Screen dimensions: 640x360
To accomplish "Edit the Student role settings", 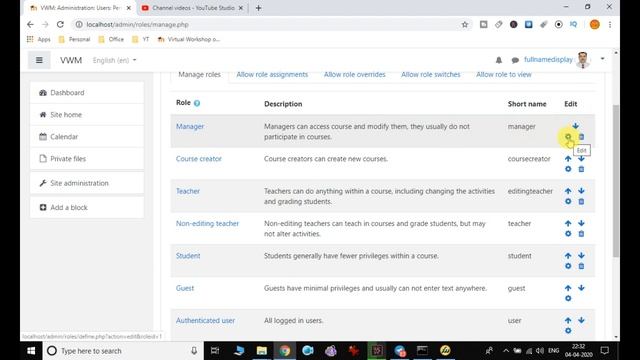I will [568, 266].
